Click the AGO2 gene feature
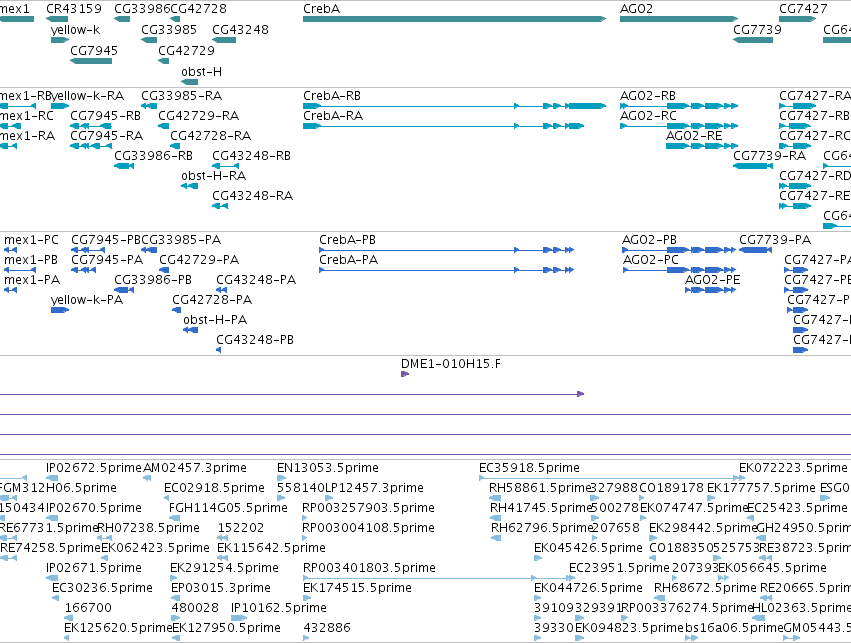Viewport: 851px width, 643px height. coord(678,19)
